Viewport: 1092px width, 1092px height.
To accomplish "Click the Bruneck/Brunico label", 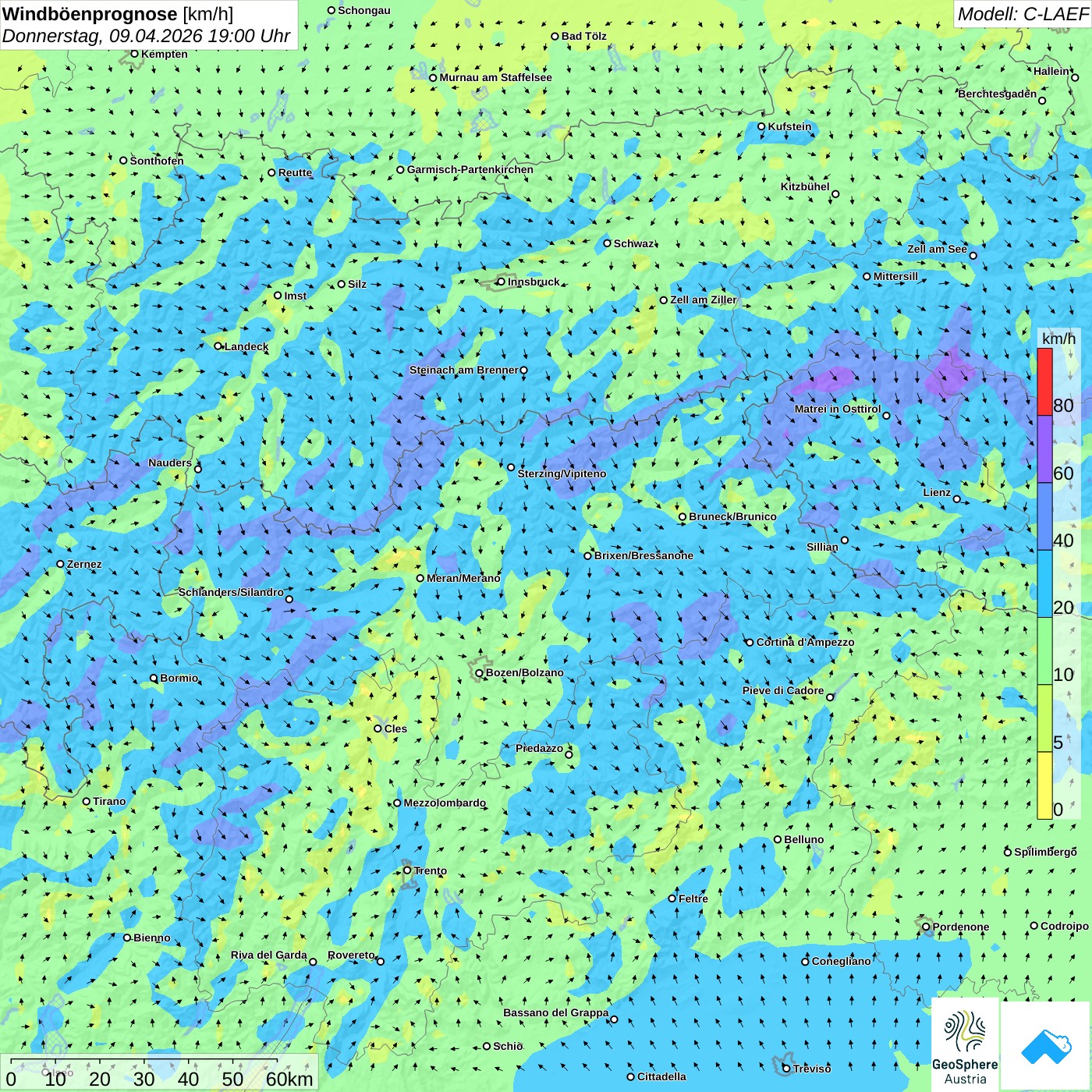I will (x=732, y=516).
